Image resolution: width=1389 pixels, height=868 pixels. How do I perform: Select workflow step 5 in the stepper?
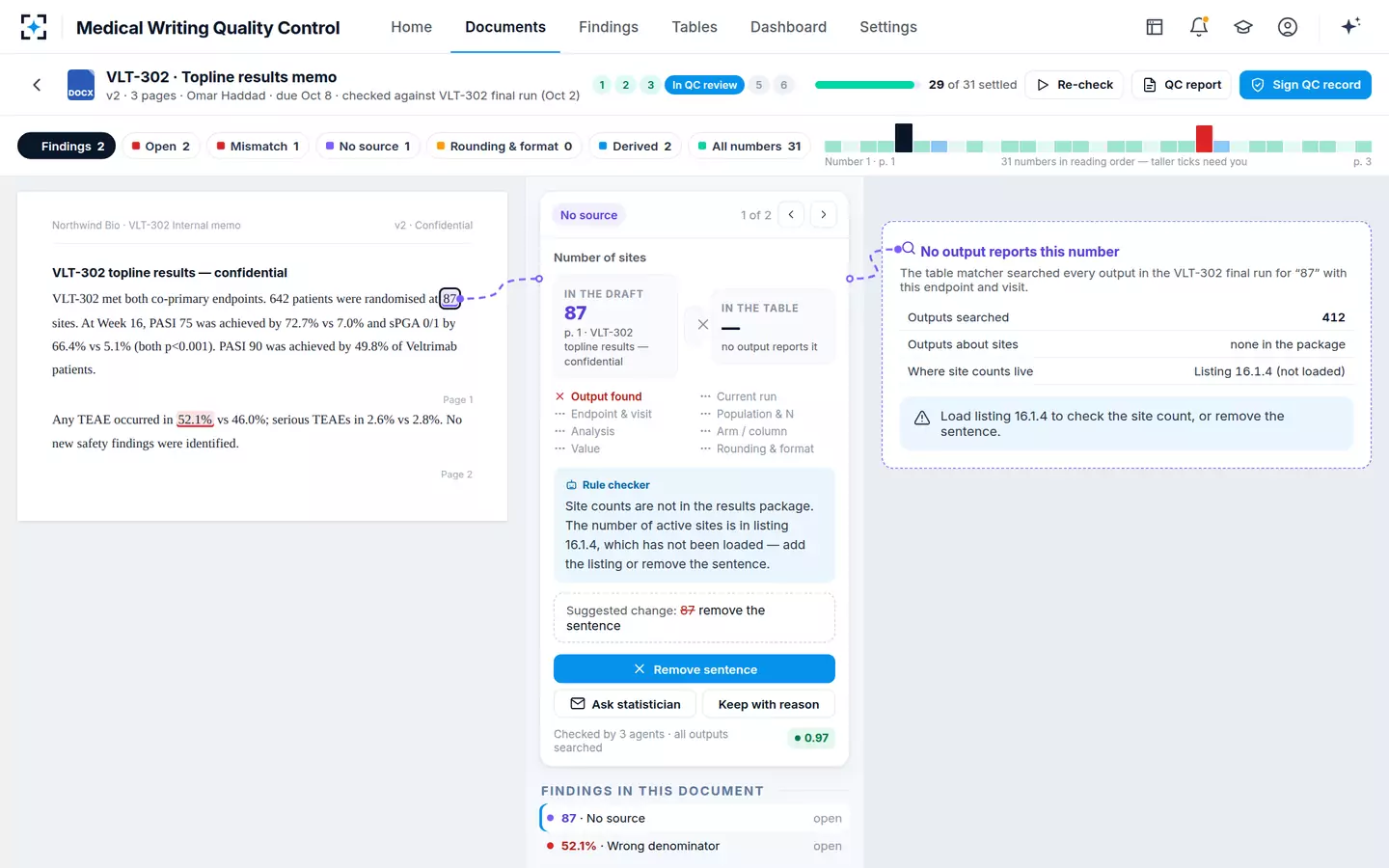[759, 85]
